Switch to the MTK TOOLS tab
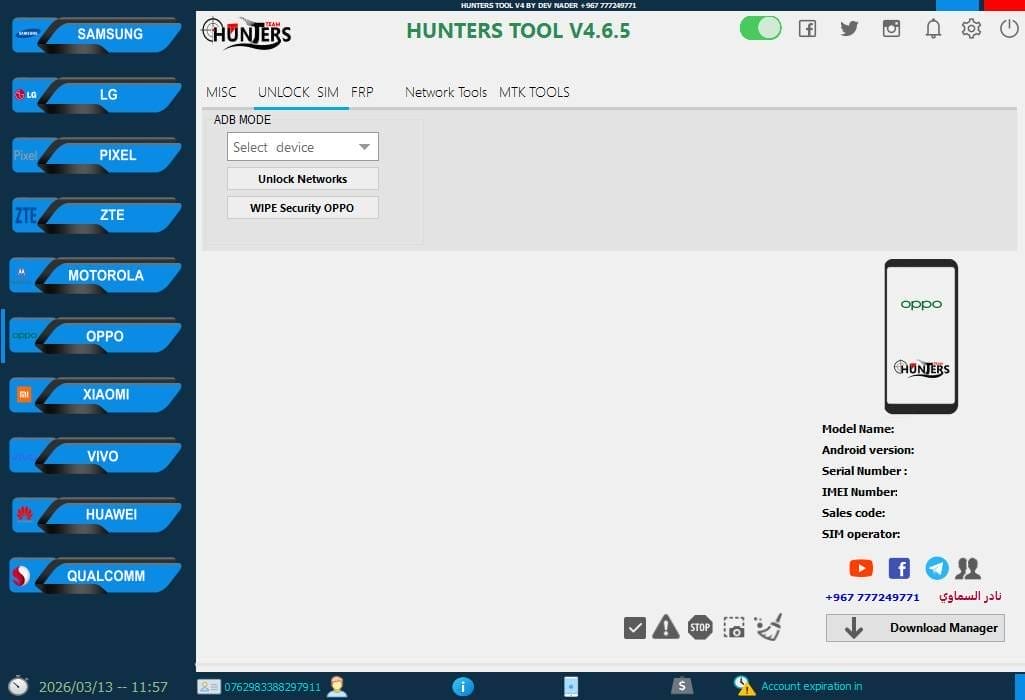The image size is (1025, 700). coord(534,92)
